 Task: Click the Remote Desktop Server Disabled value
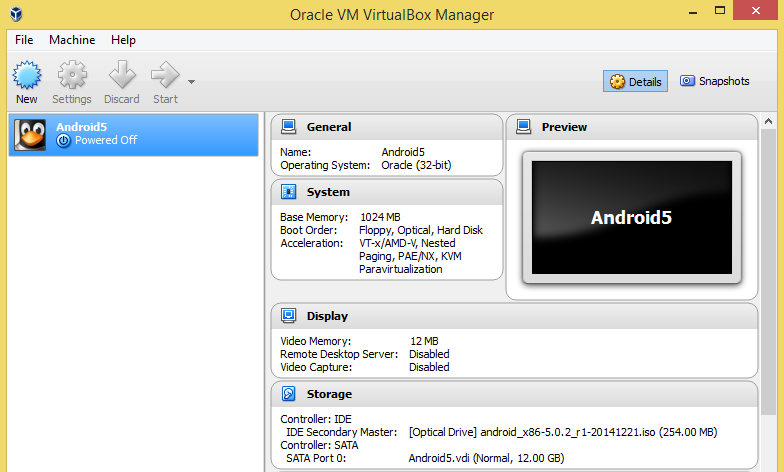coord(429,354)
